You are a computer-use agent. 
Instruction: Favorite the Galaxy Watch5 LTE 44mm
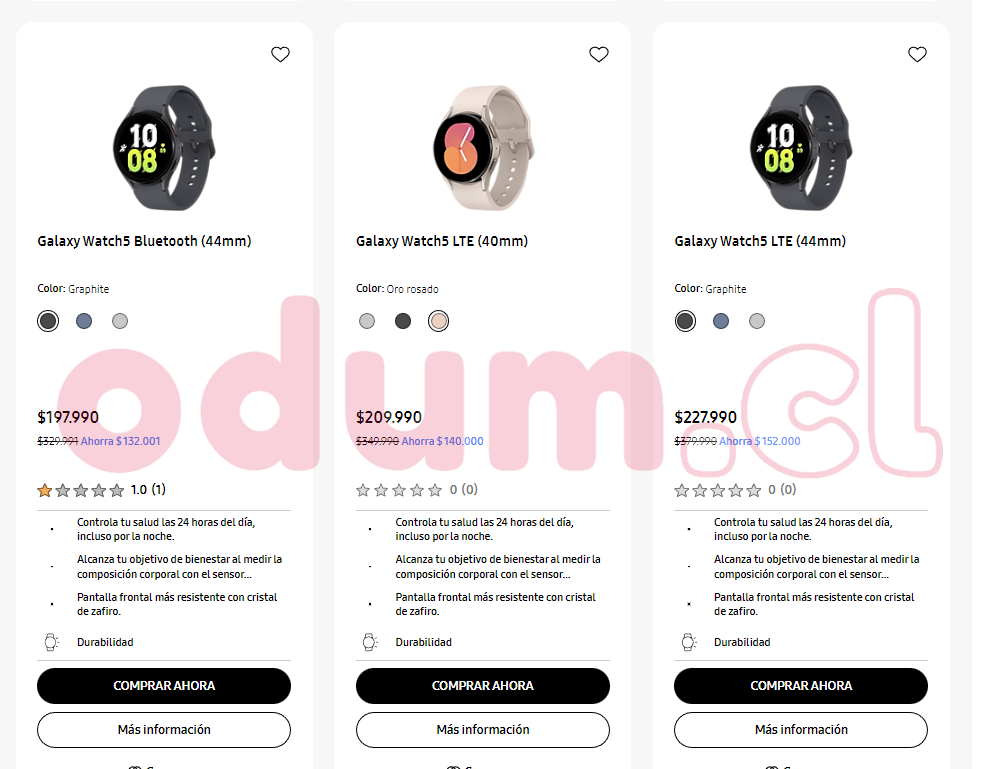(x=917, y=54)
